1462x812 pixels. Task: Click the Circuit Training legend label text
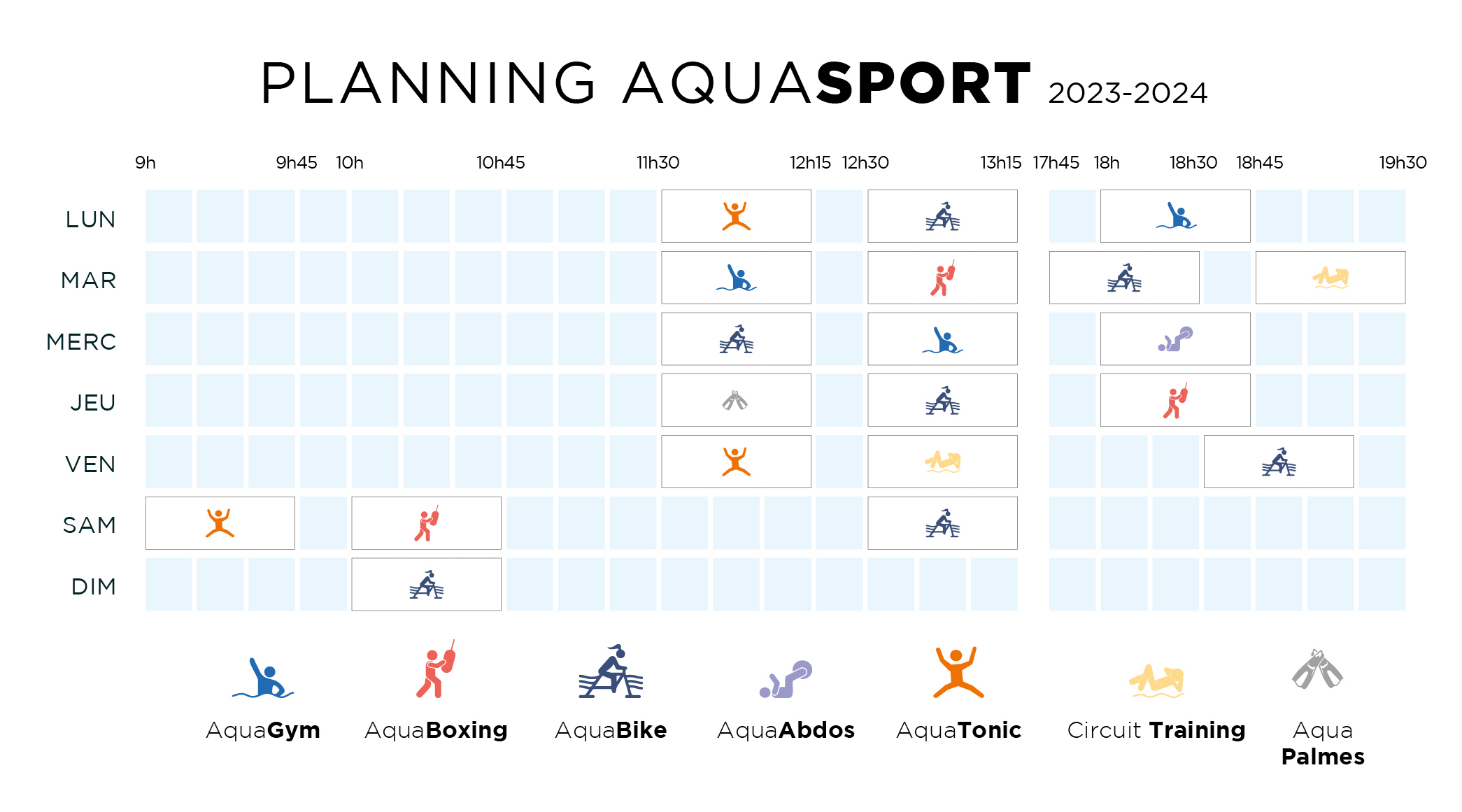pos(1156,730)
